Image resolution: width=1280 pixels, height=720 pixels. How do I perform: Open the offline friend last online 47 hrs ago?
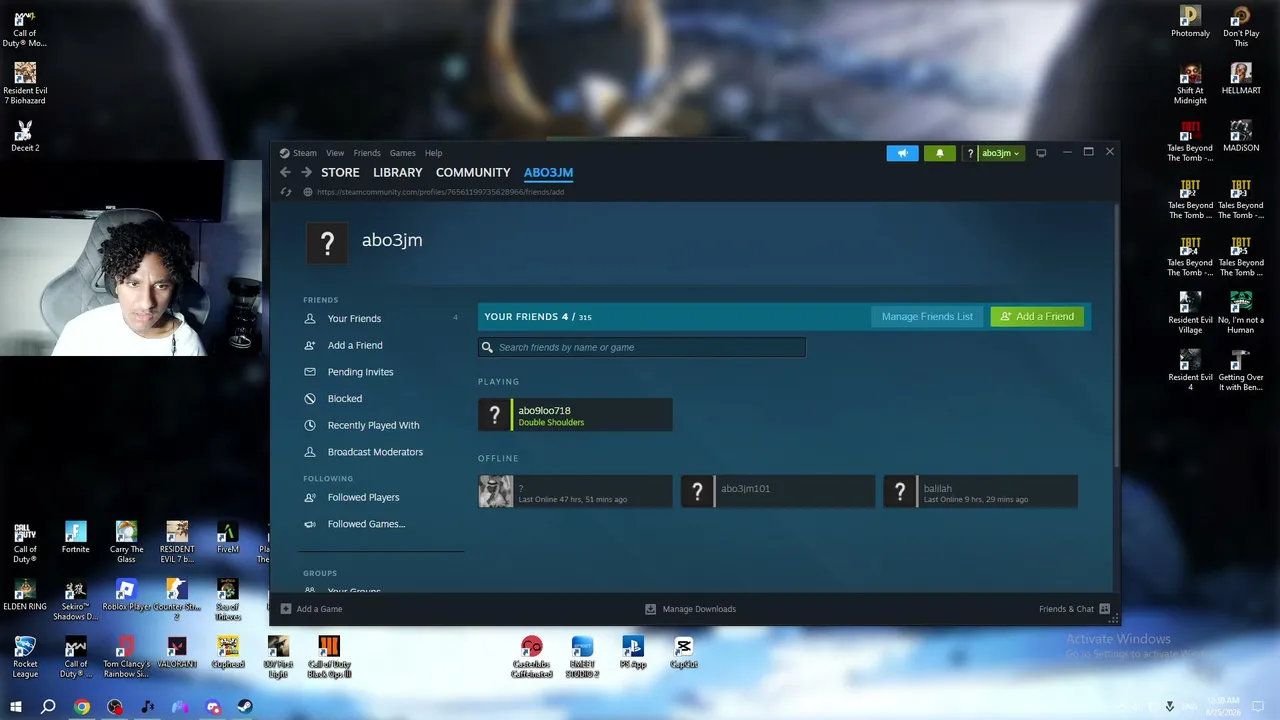575,491
